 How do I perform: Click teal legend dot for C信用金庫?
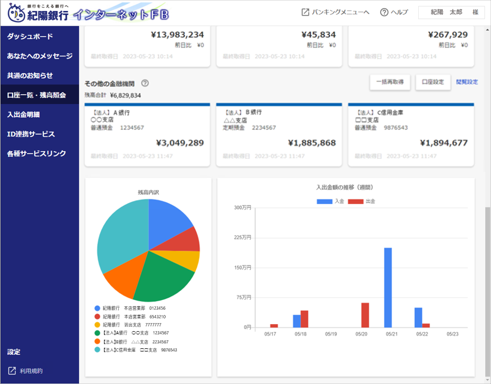click(97, 350)
